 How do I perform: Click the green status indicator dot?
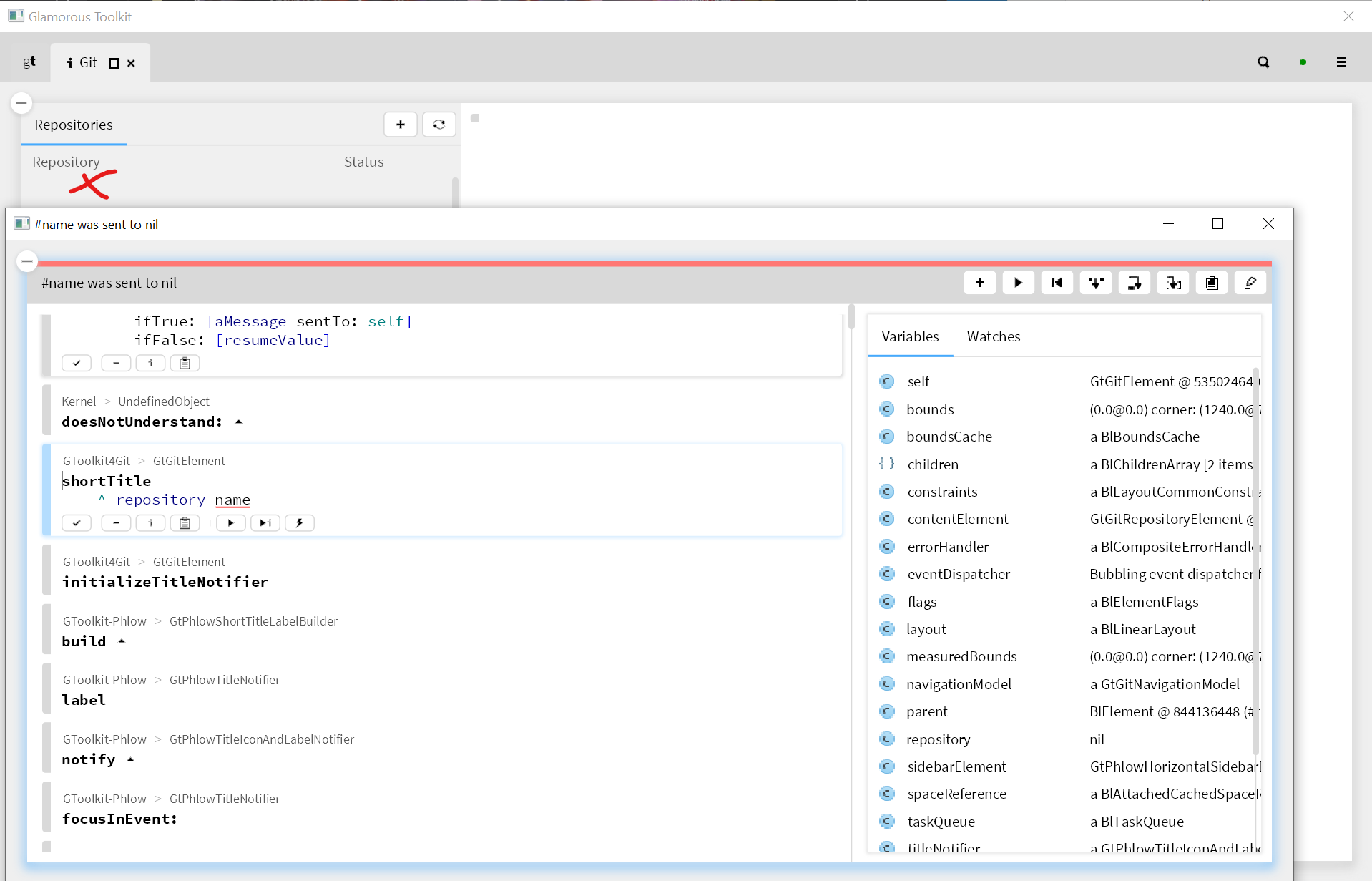tap(1303, 62)
